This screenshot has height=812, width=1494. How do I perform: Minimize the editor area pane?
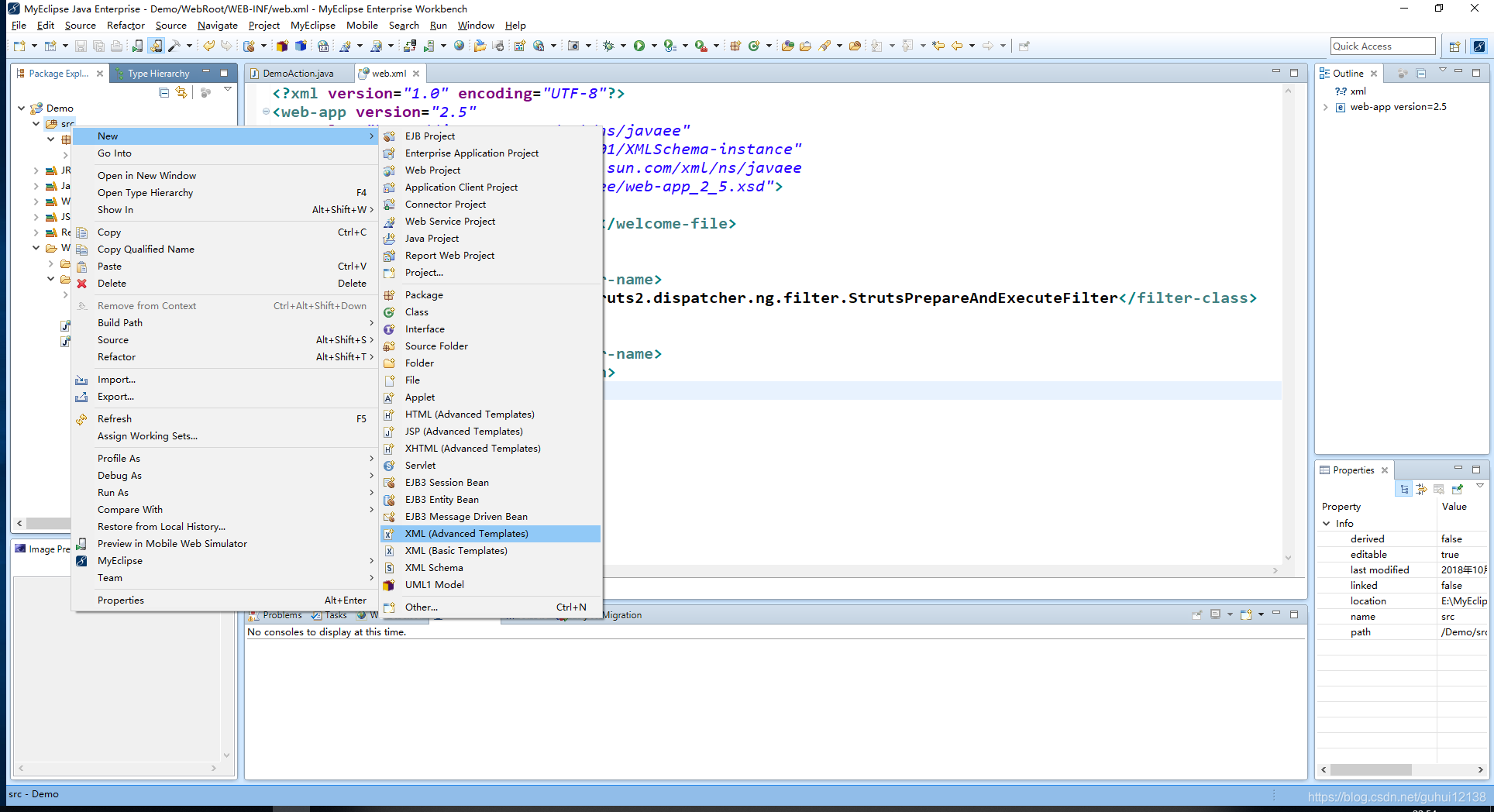(x=1275, y=72)
